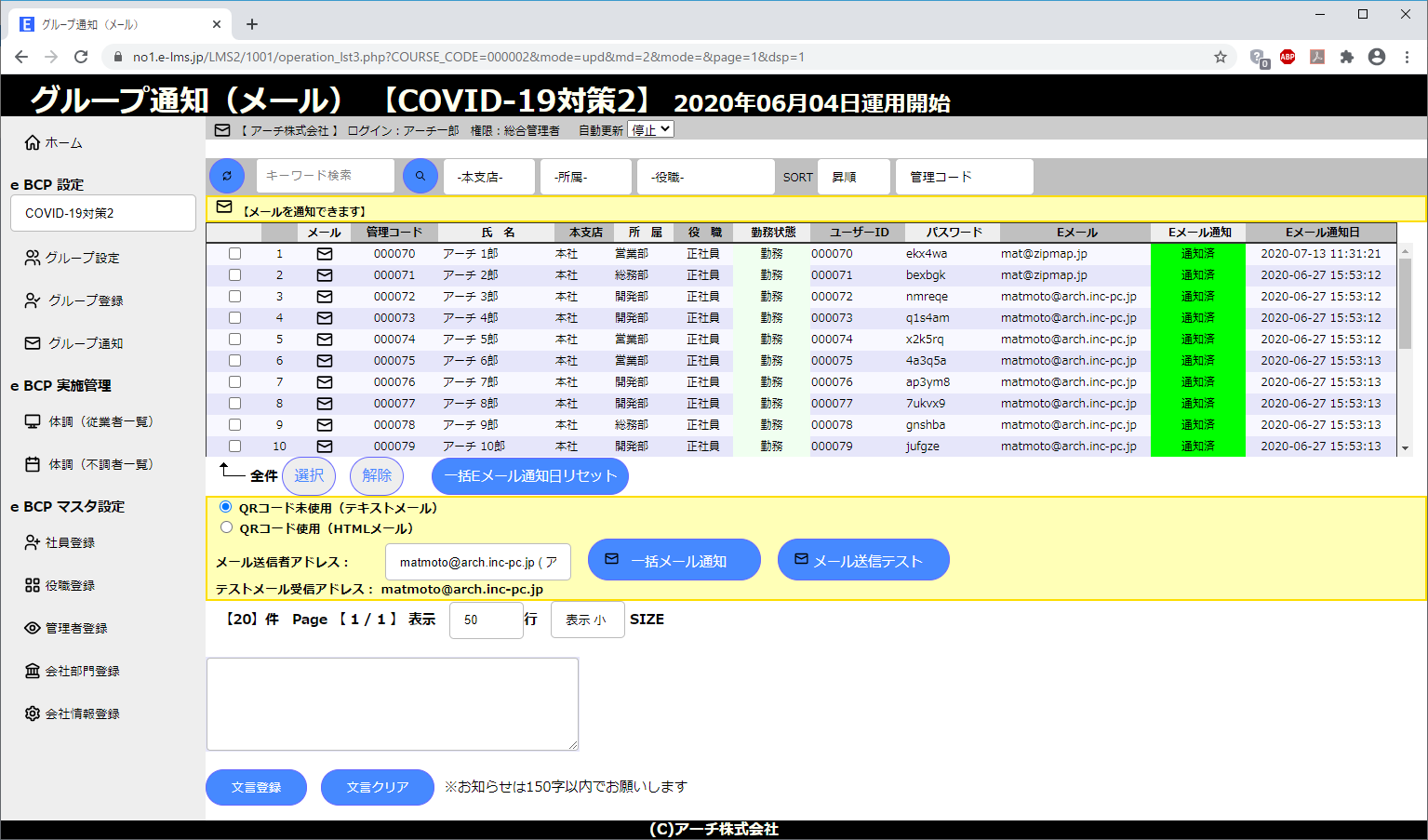Go to 体調（従業者一覧）in the sidebar
The width and height of the screenshot is (1428, 840).
(x=100, y=421)
